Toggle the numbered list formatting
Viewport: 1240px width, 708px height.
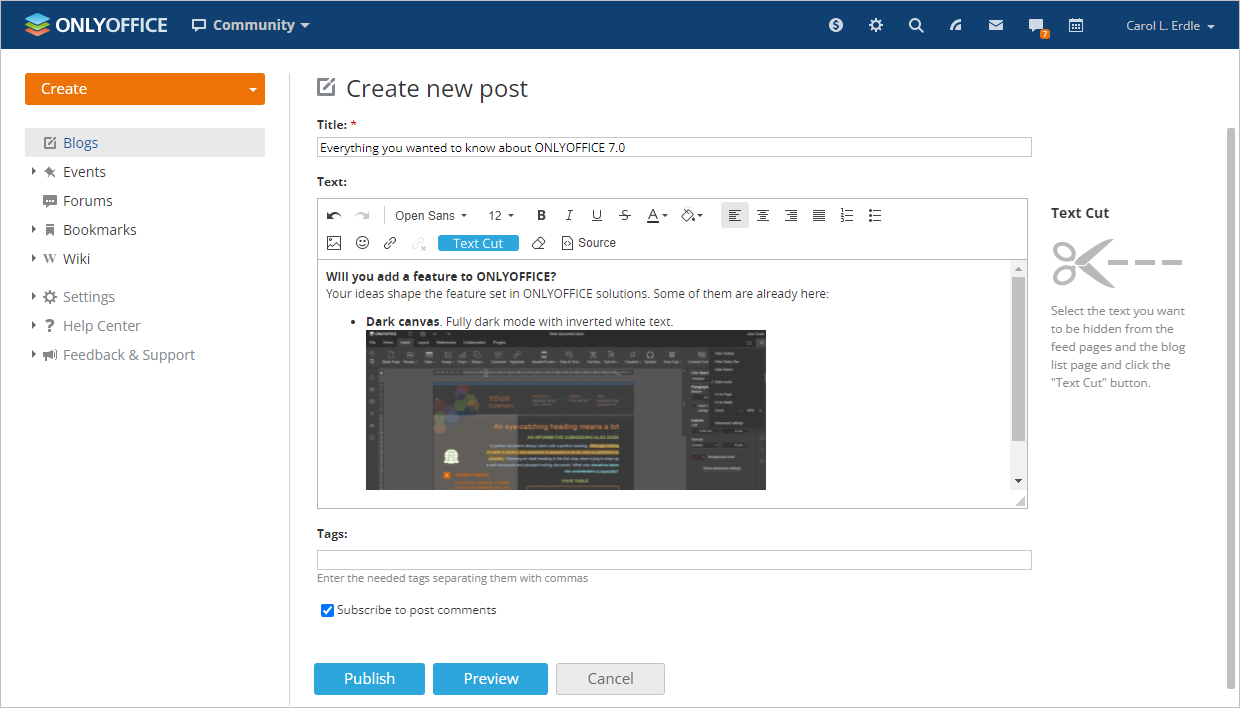pyautogui.click(x=847, y=214)
